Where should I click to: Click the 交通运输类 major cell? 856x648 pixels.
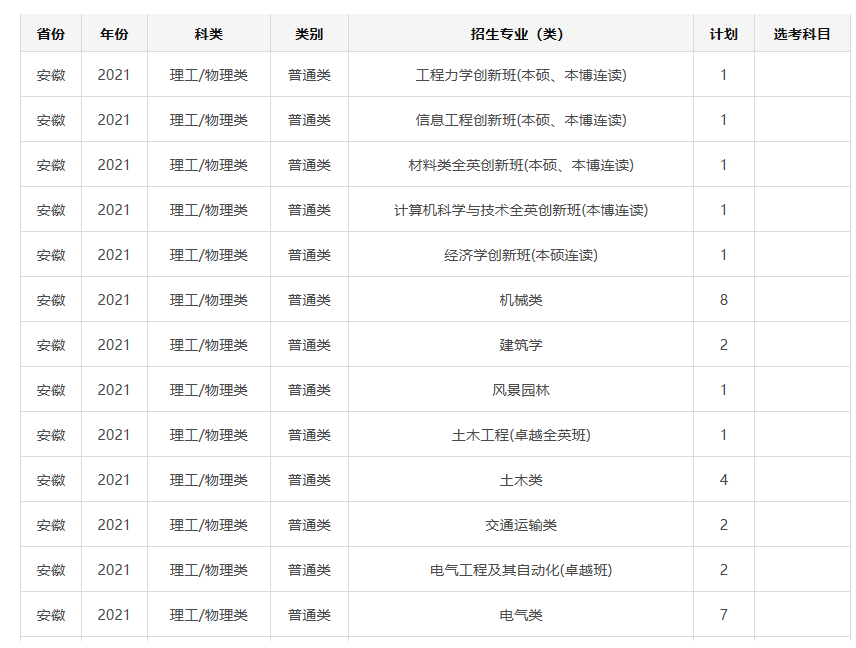point(521,525)
